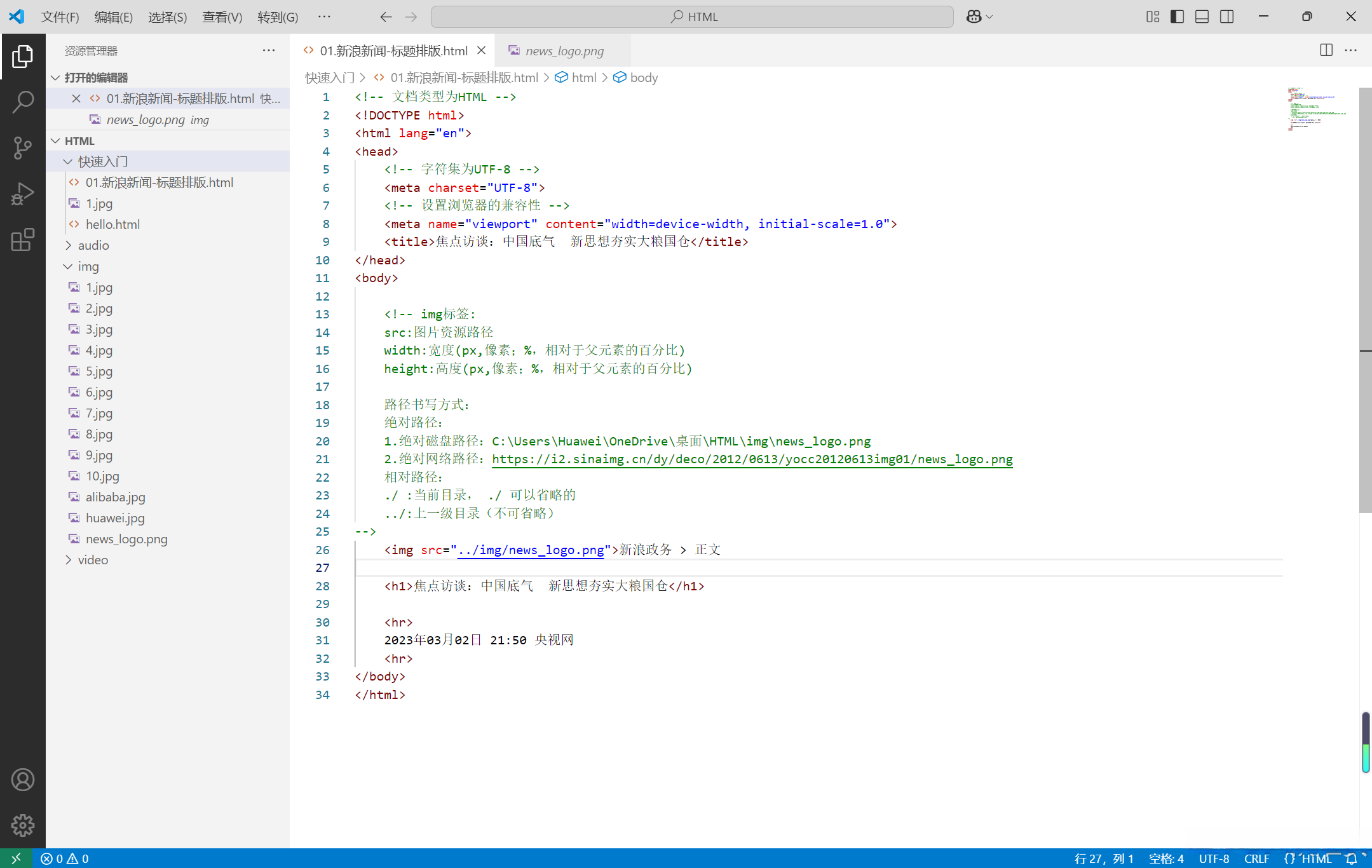Collapse the img folder
The width and height of the screenshot is (1372, 868).
pos(88,266)
